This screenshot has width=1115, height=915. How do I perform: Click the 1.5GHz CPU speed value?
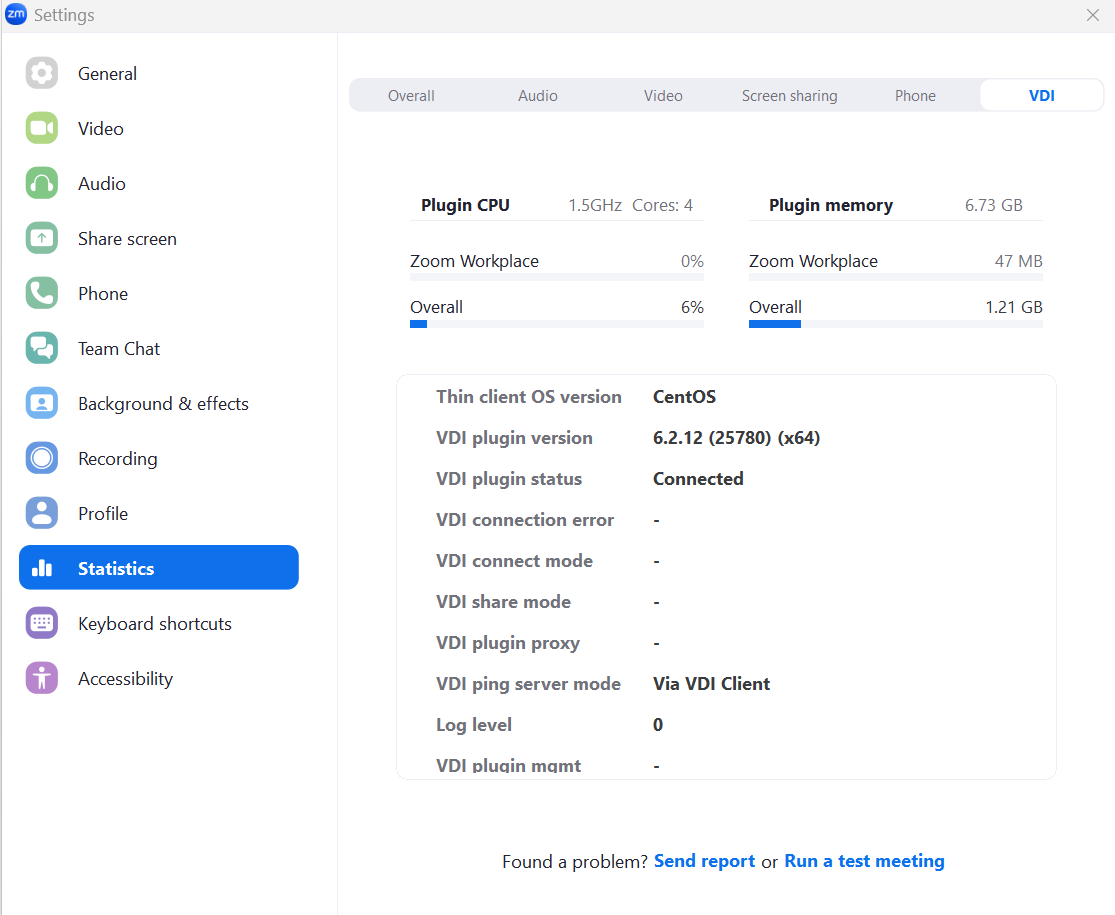tap(595, 205)
